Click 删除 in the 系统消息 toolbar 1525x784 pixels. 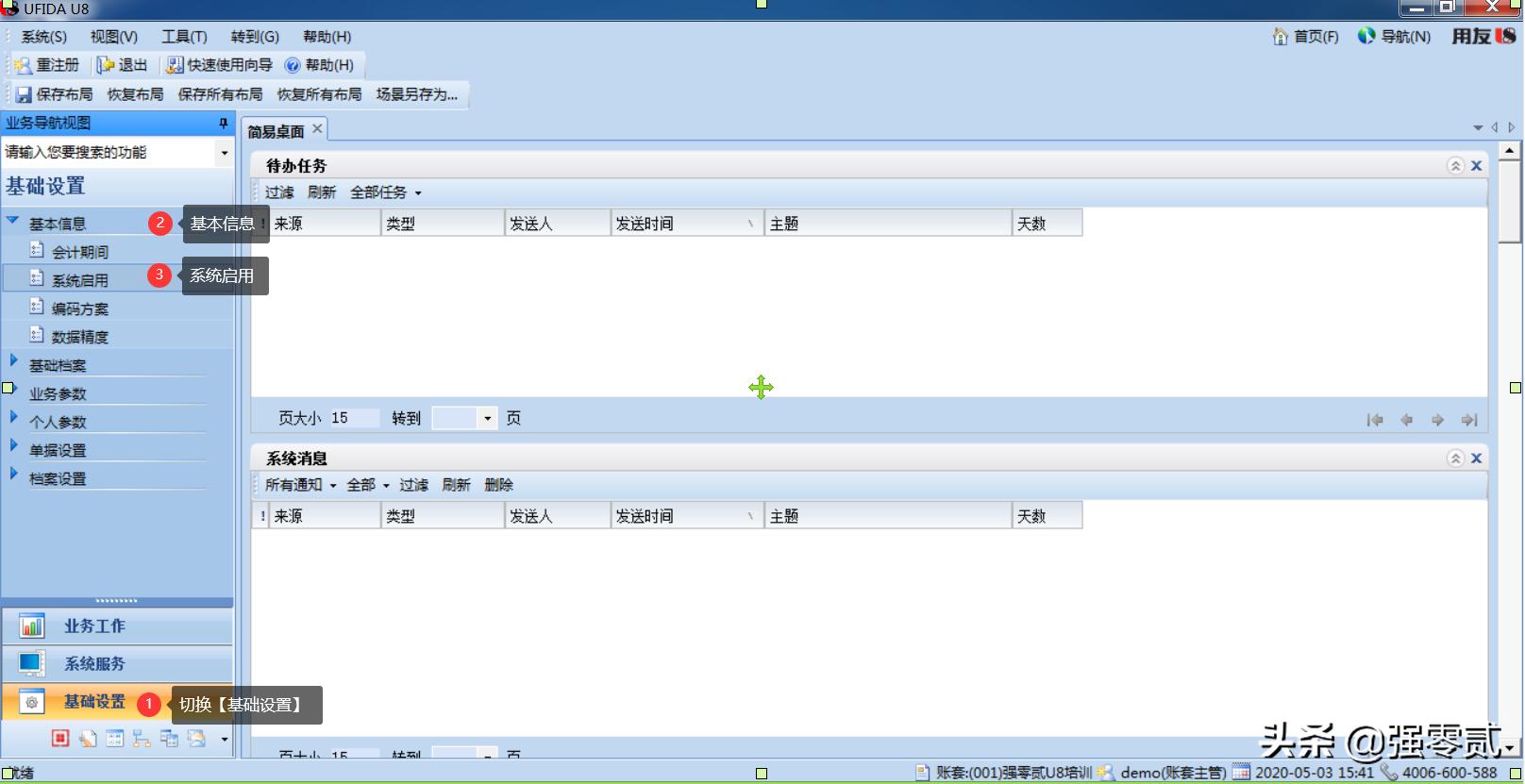(x=498, y=485)
